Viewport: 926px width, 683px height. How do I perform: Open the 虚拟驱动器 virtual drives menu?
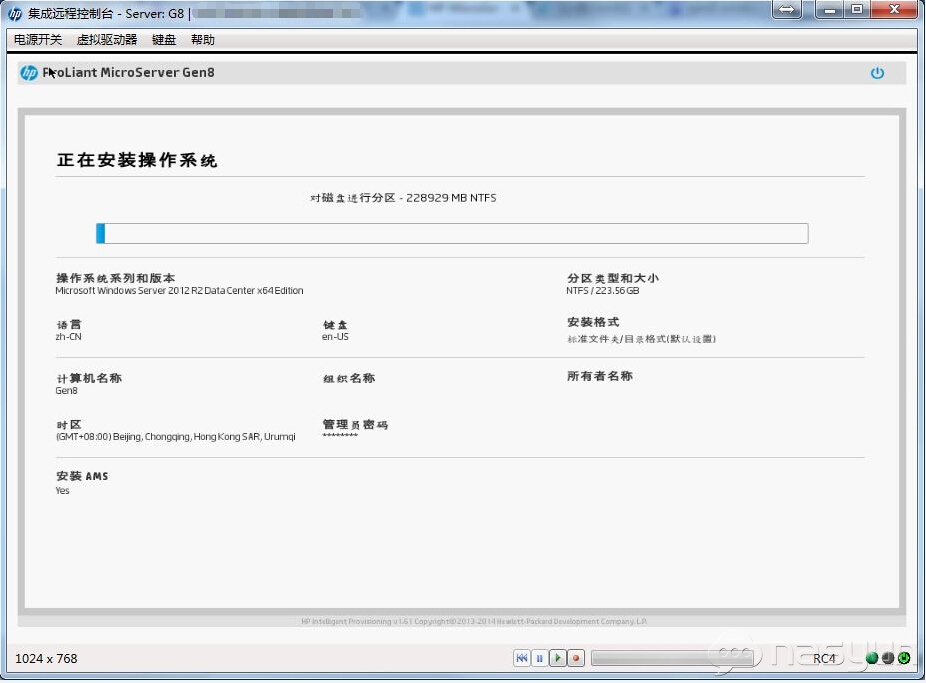107,40
